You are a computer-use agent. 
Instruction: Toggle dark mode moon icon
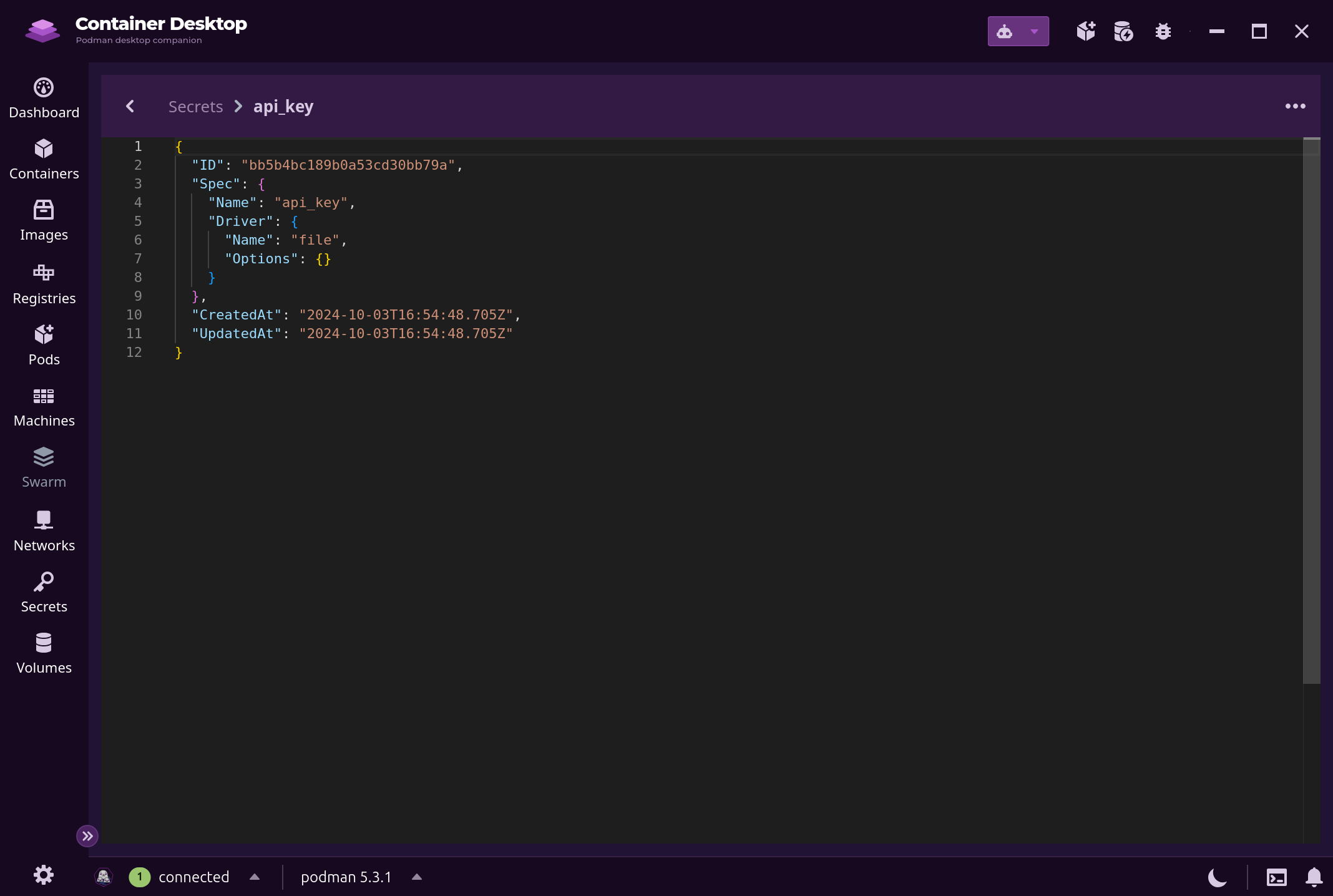(1217, 877)
